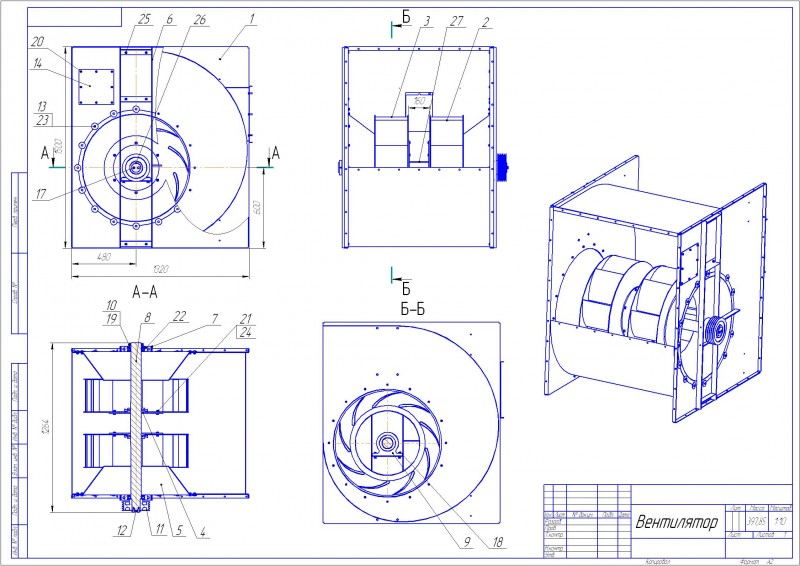Select the section label "А–А"
Viewport: 800px width, 566px height.
click(x=145, y=292)
